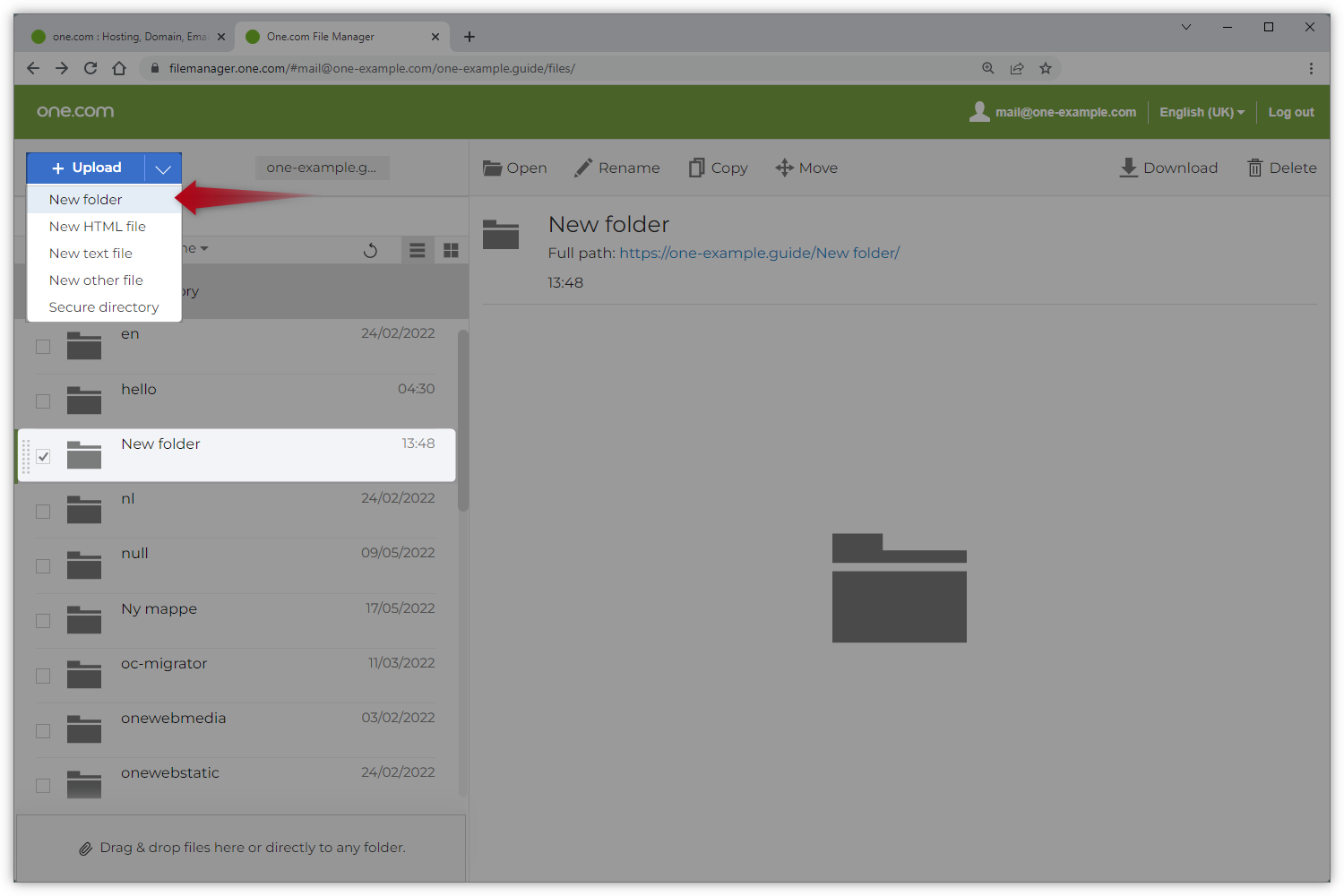Open the selected New folder
1344x896 pixels.
[x=515, y=168]
